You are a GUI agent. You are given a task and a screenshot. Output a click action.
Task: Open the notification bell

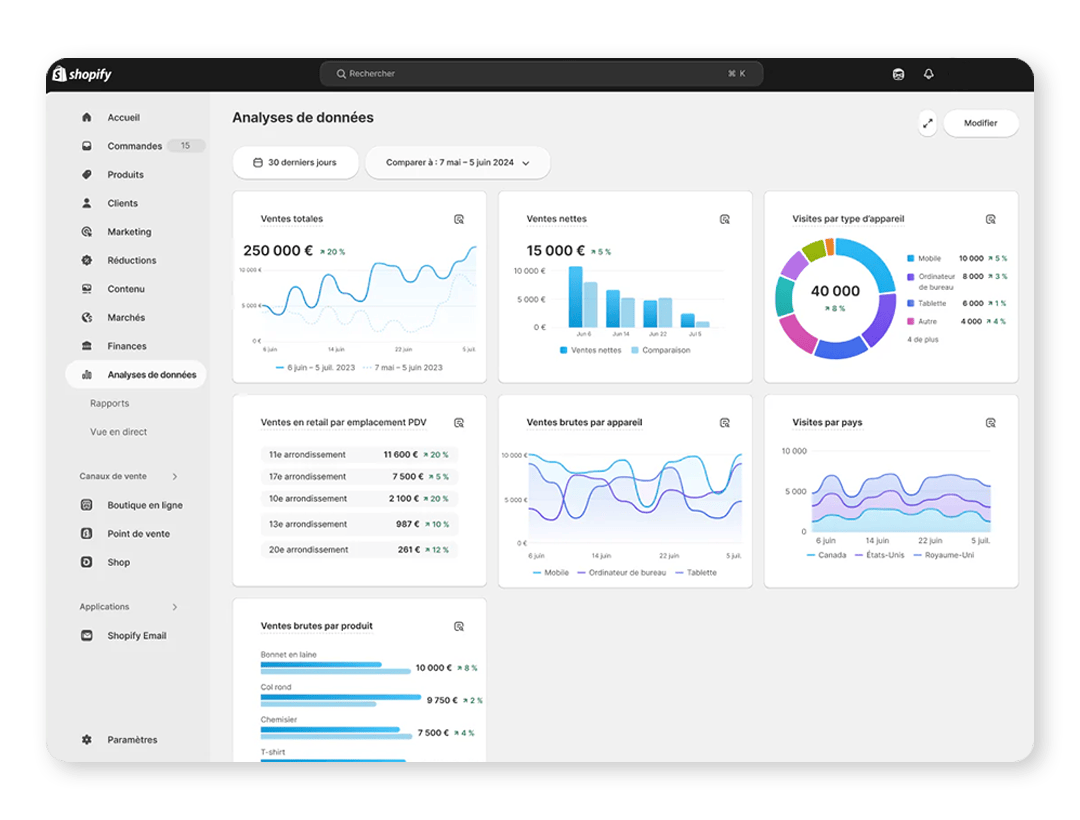(x=929, y=73)
